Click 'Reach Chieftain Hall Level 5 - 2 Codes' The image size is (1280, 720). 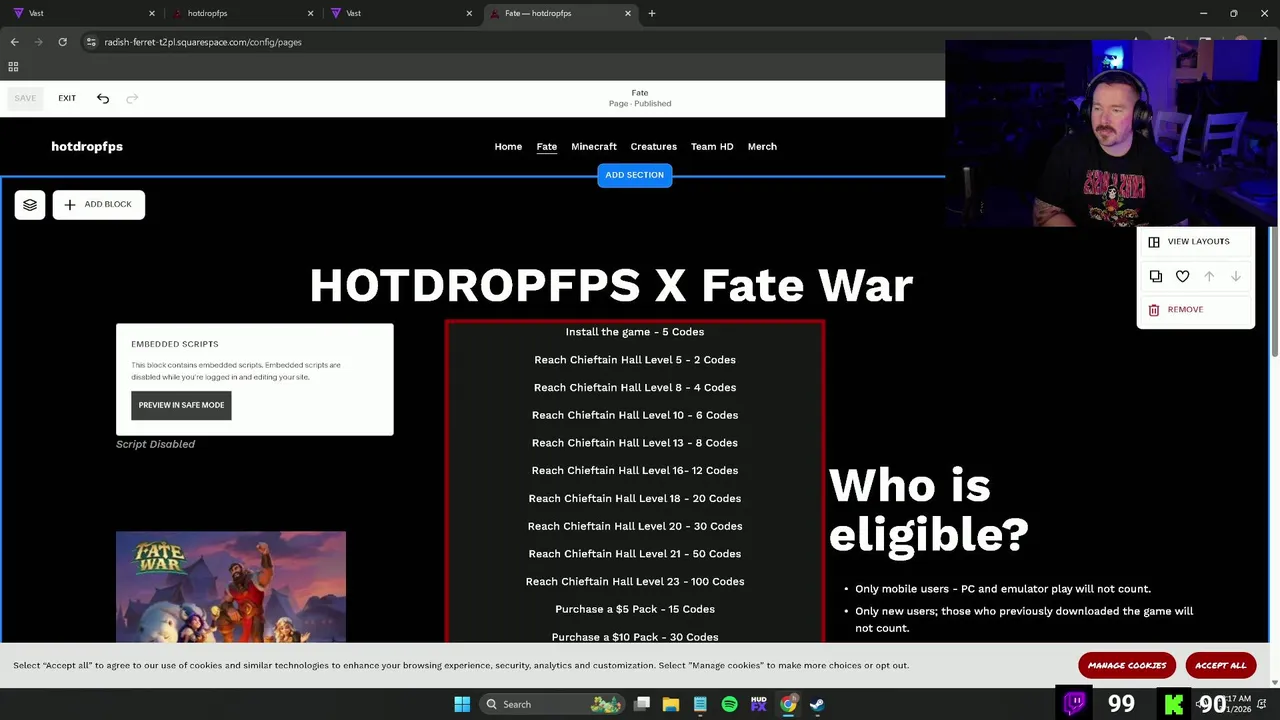[635, 360]
